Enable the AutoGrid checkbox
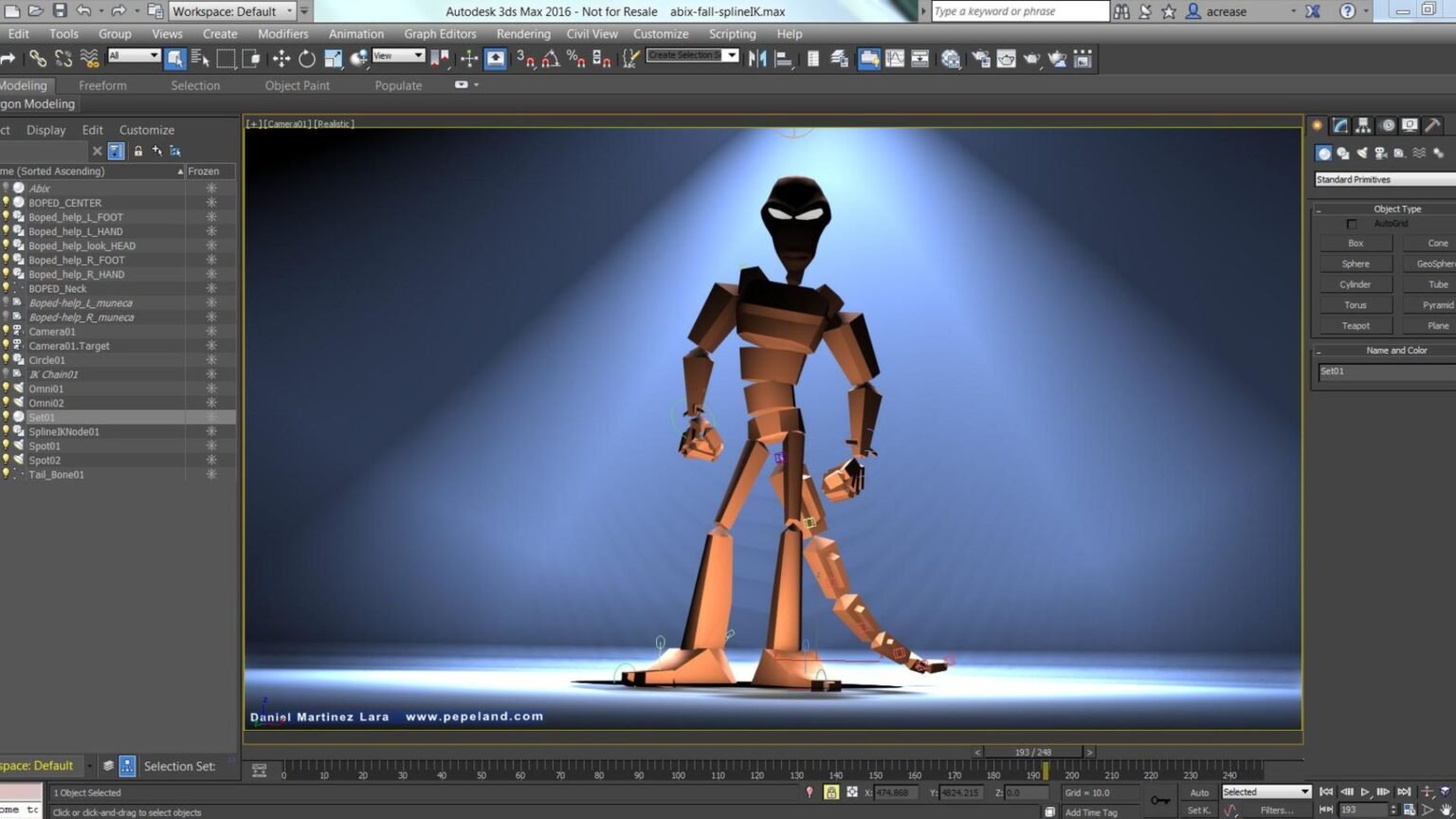Image resolution: width=1456 pixels, height=819 pixels. [x=1353, y=224]
